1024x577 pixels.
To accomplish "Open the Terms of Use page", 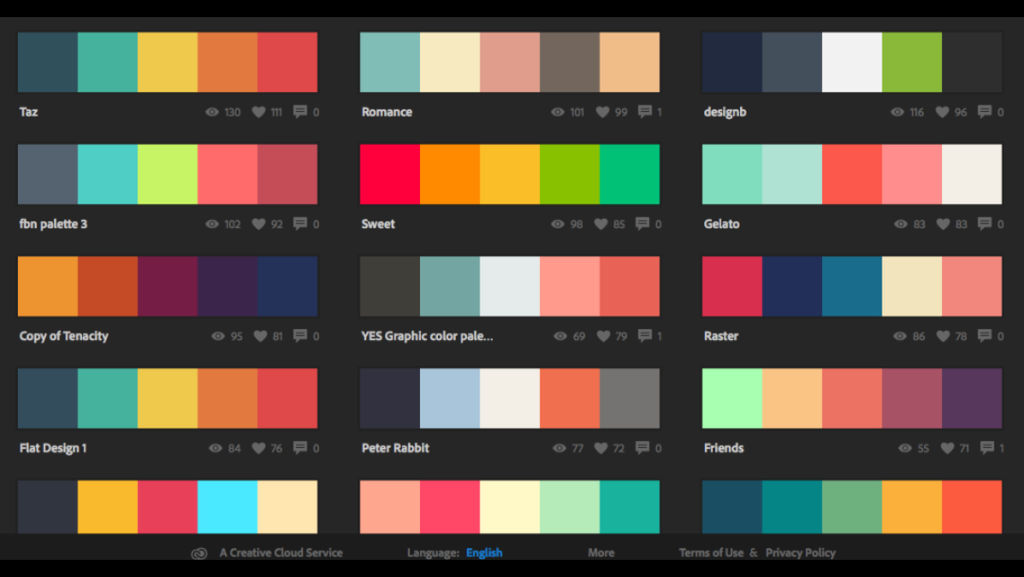I will tap(711, 552).
